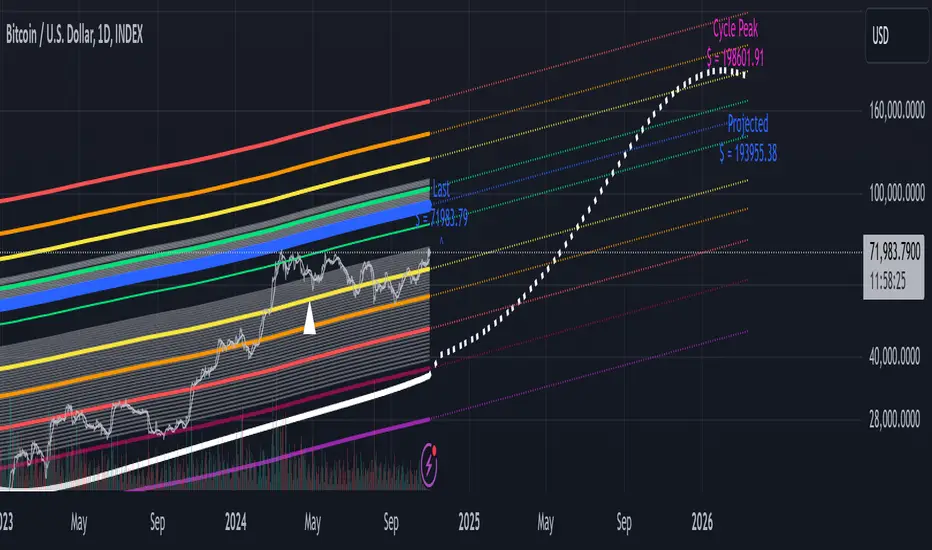Click the current price tag 71,983.7900
Viewport: 932px width, 550px height.
895,252
